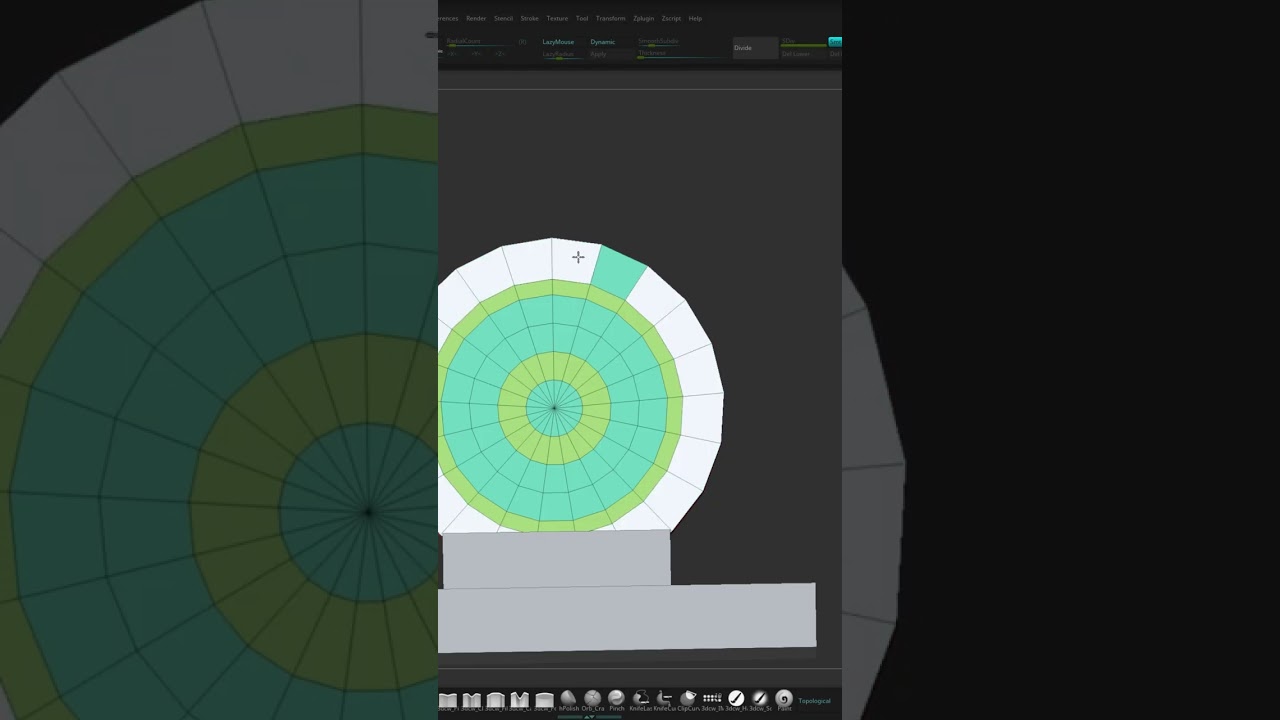Open the Tool menu
Screen dimensions: 1280x720
(x=582, y=18)
